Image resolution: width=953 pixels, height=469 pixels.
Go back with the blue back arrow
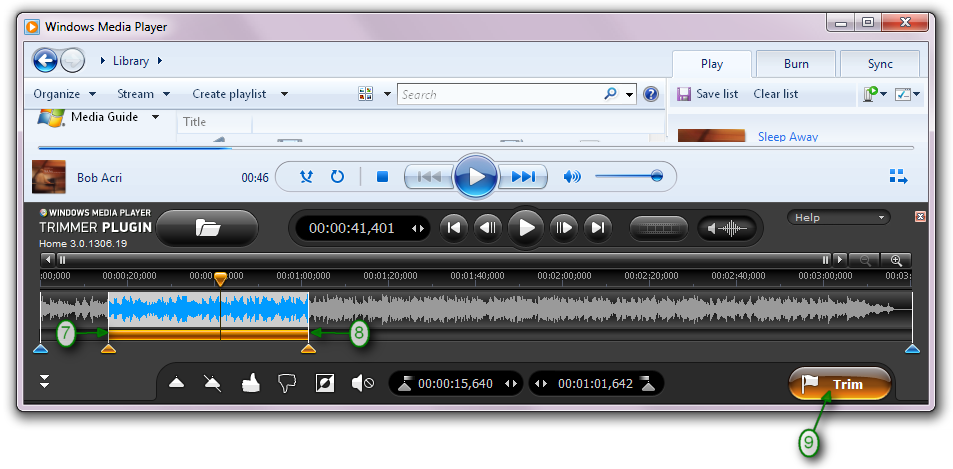pyautogui.click(x=45, y=61)
